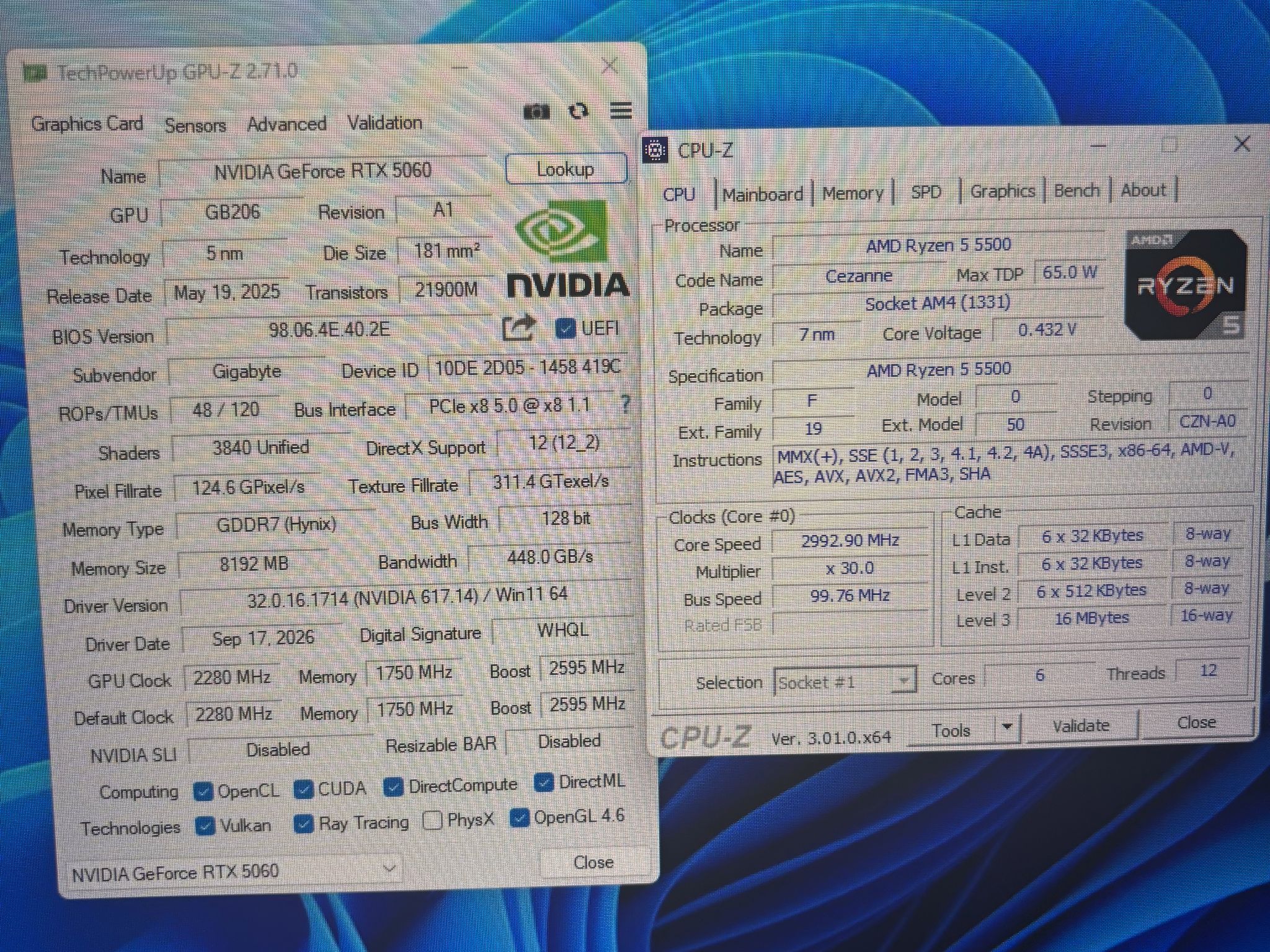Click the Bandwidth value 448.0 GB/s
The height and width of the screenshot is (952, 1270).
tap(550, 557)
